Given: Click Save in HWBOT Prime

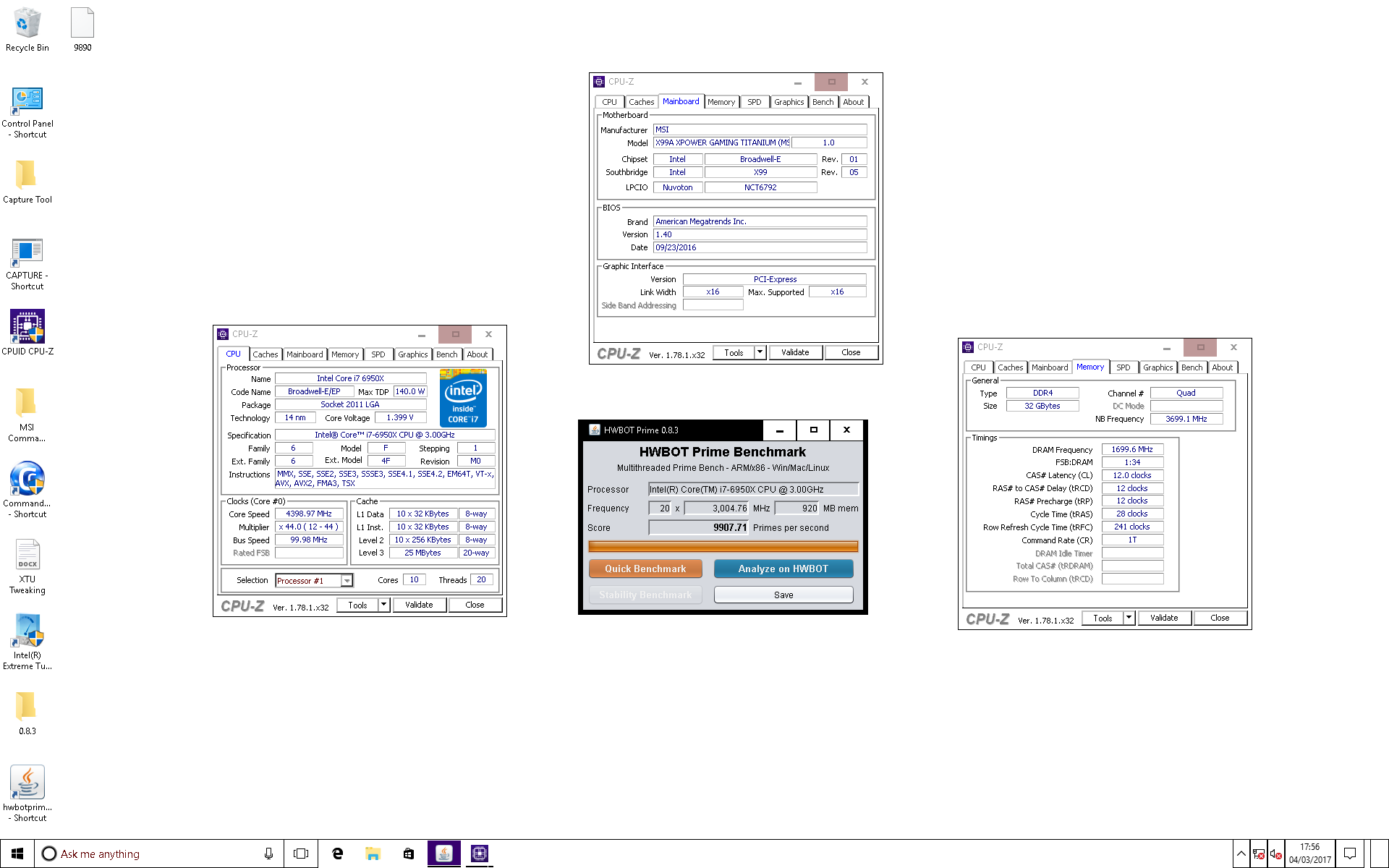Looking at the screenshot, I should [x=783, y=595].
